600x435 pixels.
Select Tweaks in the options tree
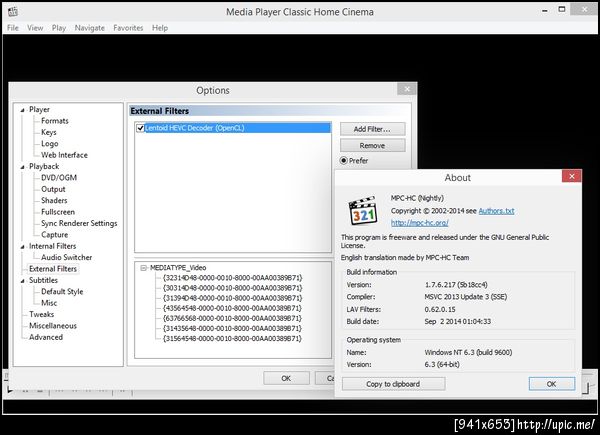(x=41, y=314)
